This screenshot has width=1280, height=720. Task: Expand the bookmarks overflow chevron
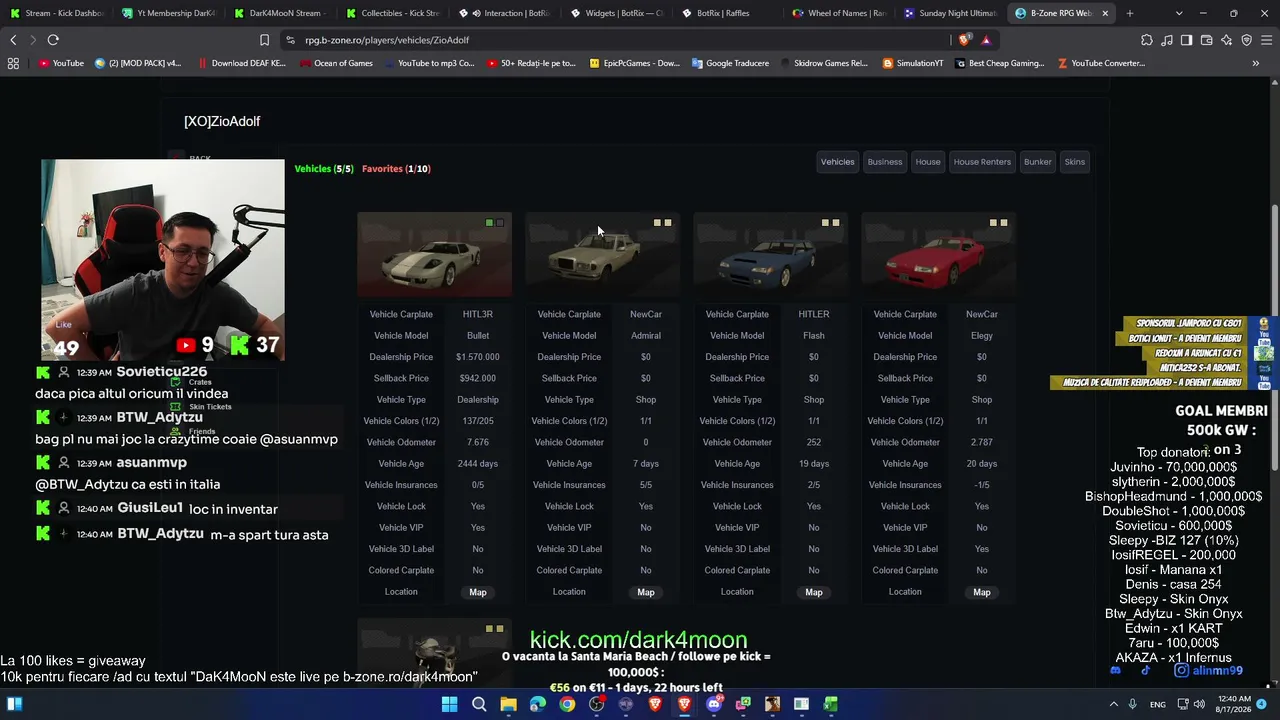point(1256,63)
